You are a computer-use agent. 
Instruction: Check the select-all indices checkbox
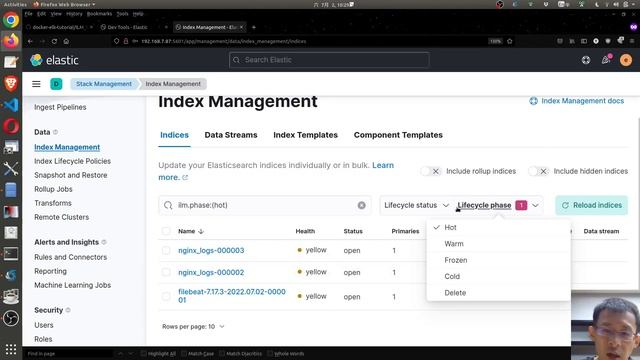point(166,231)
